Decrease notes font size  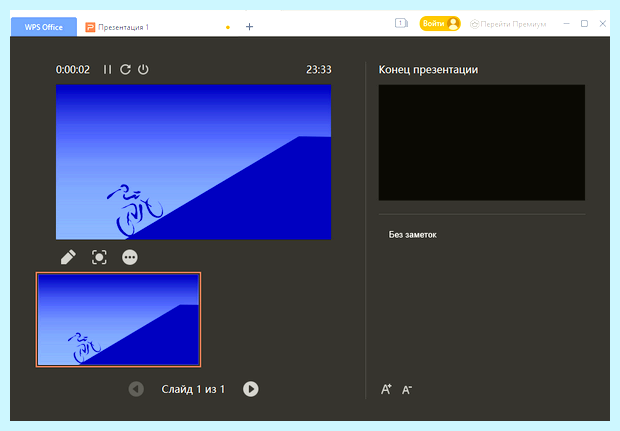pyautogui.click(x=407, y=390)
